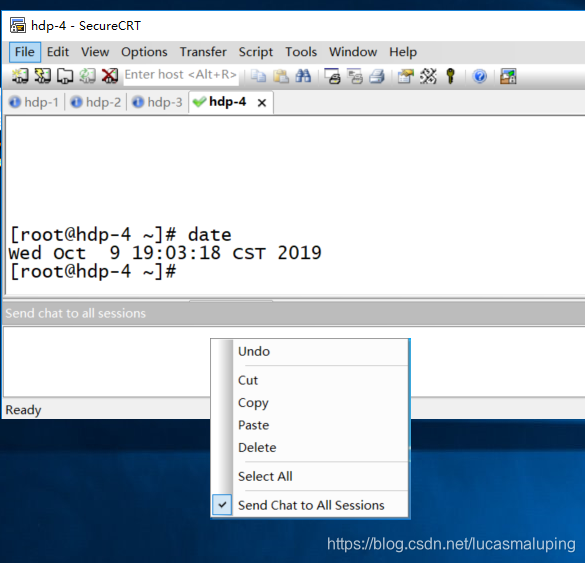Click the Quick Connect lightning icon
The image size is (585, 563).
coord(43,76)
